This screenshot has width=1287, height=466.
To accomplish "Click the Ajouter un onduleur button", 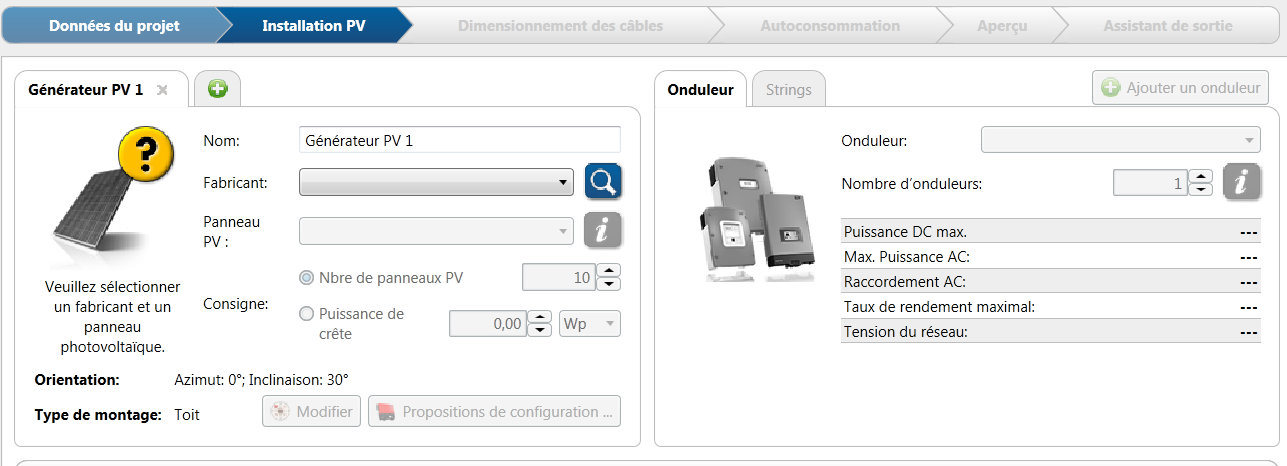I will (1181, 88).
